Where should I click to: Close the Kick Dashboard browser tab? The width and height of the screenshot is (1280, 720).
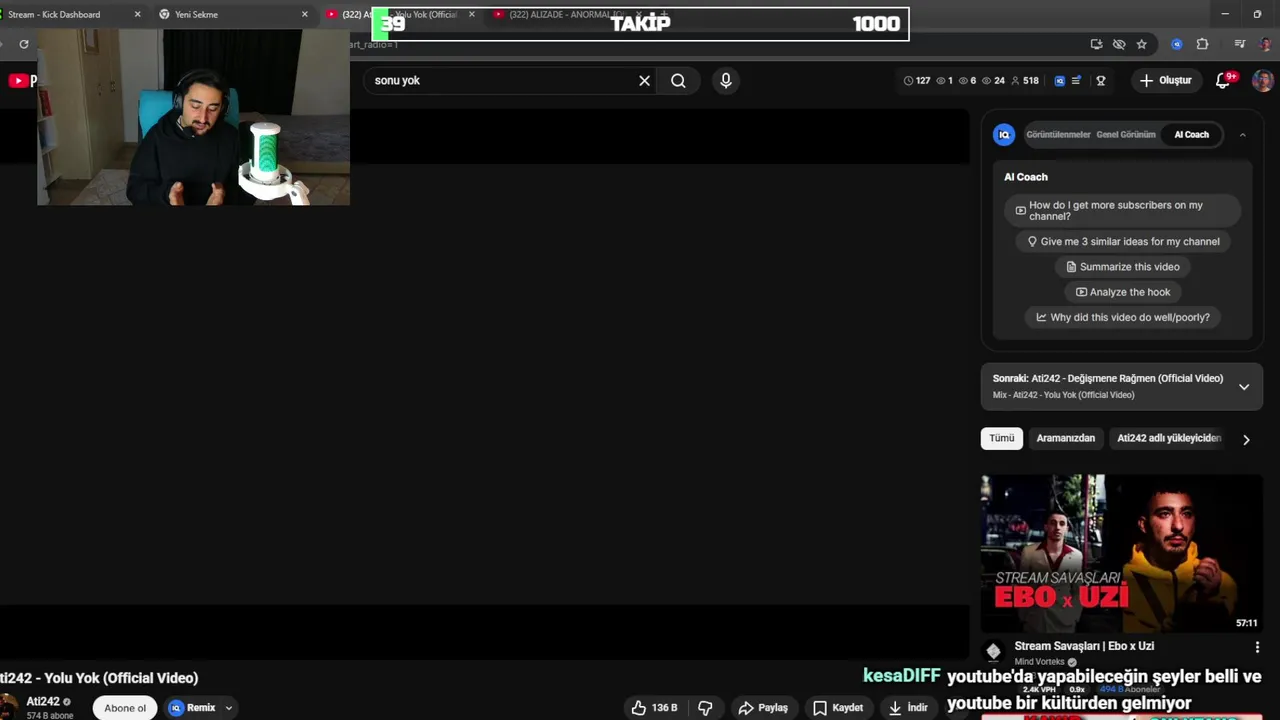[137, 15]
